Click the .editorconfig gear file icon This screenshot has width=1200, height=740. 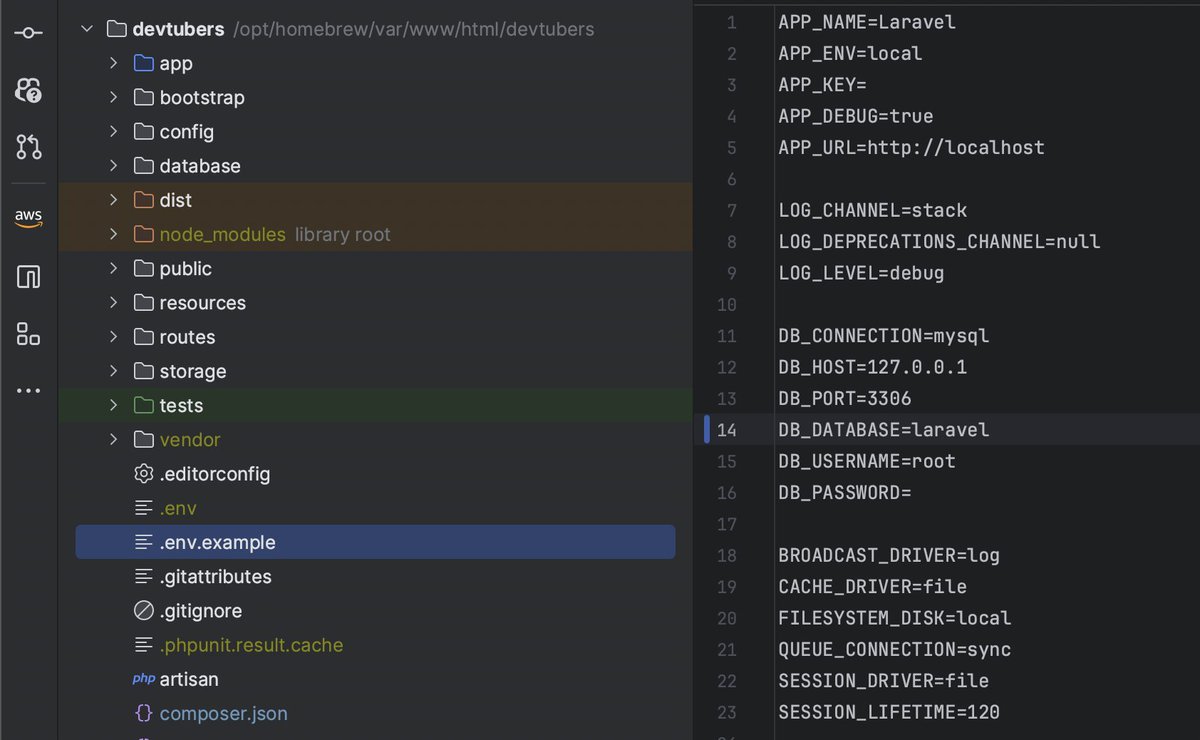click(144, 474)
